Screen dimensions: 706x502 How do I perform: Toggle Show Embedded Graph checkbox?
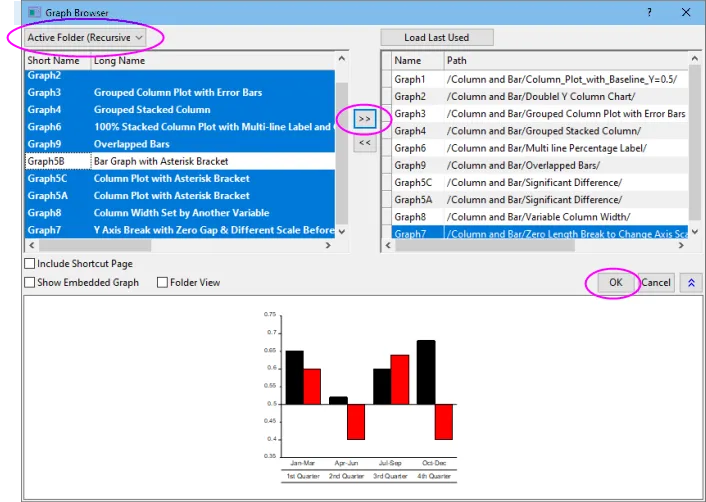[x=30, y=282]
